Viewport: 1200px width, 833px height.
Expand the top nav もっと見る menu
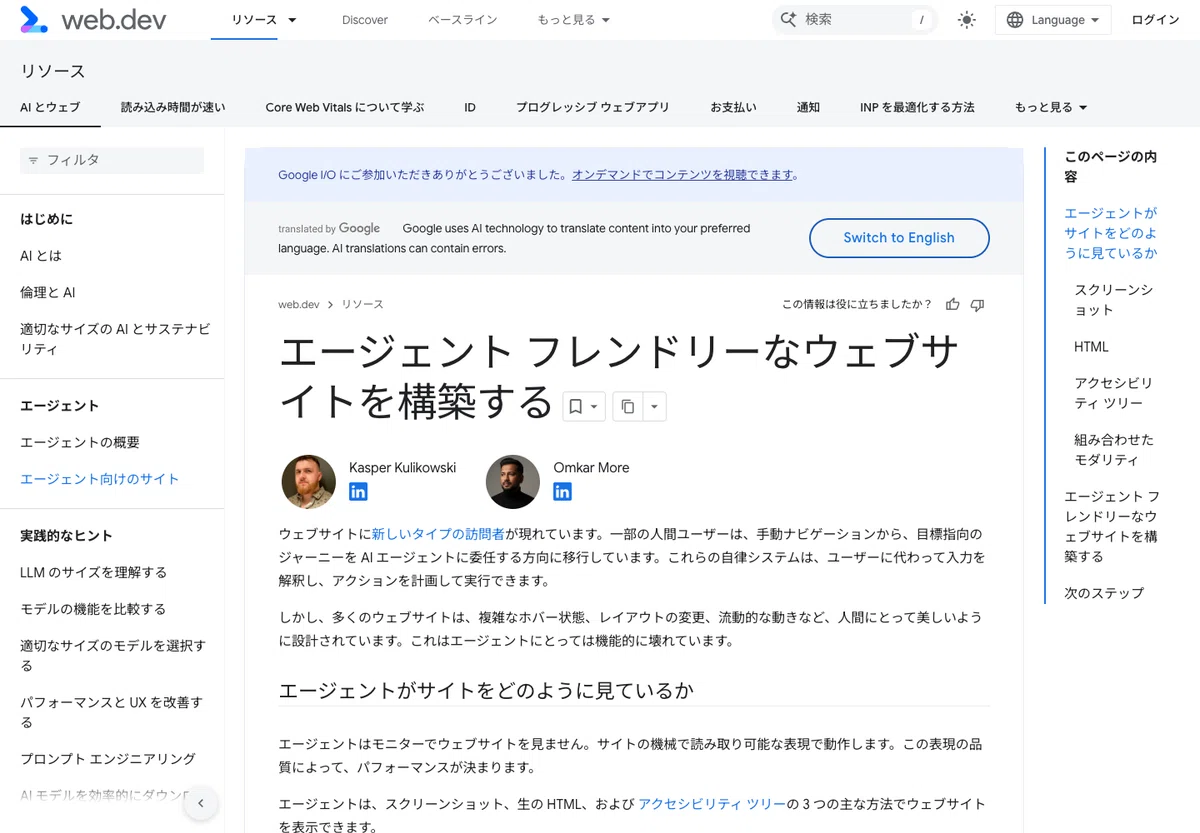pyautogui.click(x=573, y=20)
